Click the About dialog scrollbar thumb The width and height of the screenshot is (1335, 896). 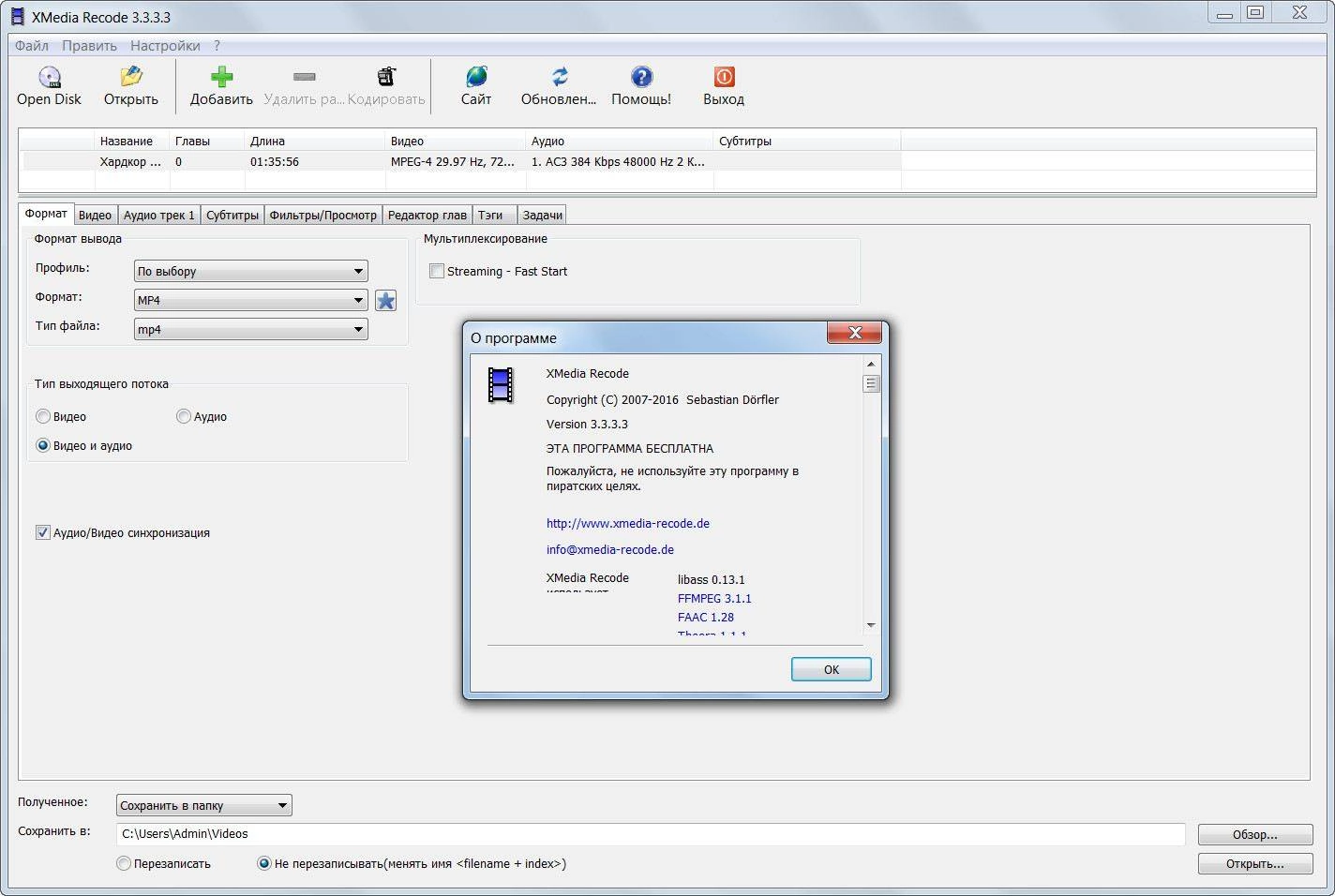click(x=871, y=383)
